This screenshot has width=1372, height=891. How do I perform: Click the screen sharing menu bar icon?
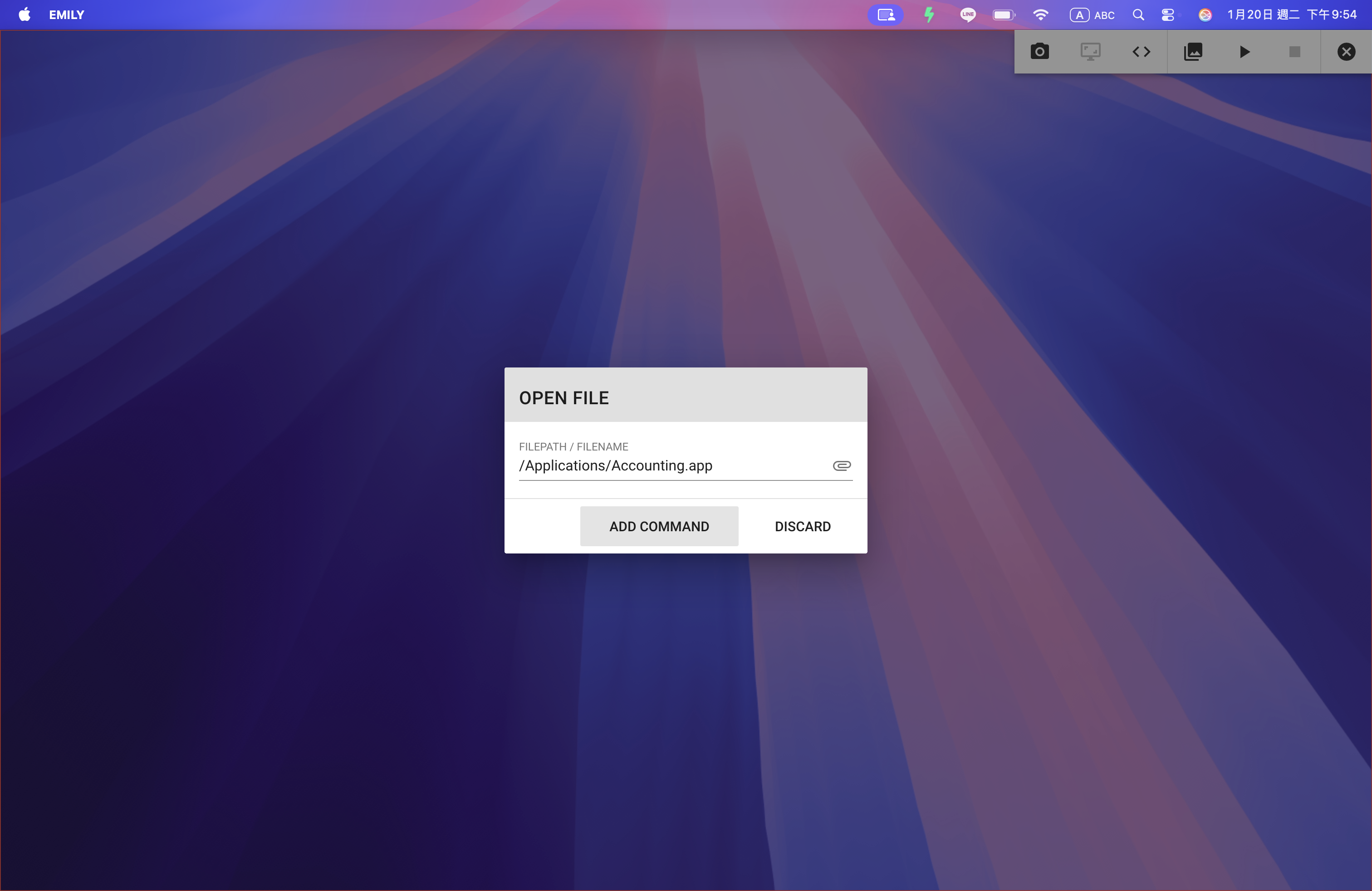tap(886, 15)
